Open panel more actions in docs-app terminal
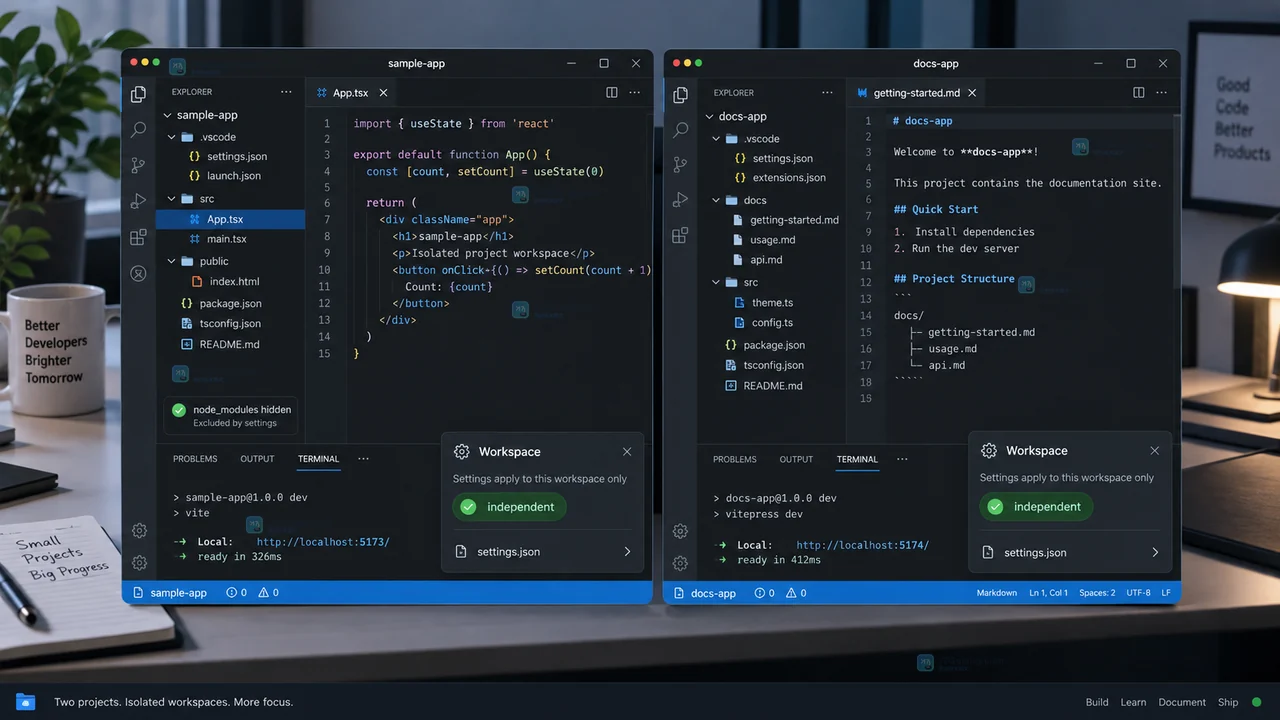This screenshot has width=1280, height=720. 902,459
